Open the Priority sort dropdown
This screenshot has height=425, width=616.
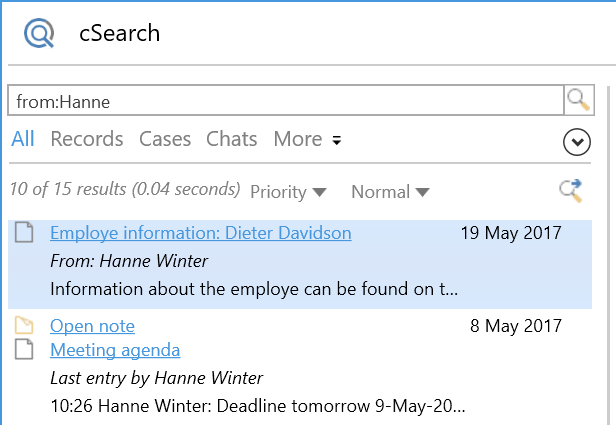pyautogui.click(x=288, y=192)
